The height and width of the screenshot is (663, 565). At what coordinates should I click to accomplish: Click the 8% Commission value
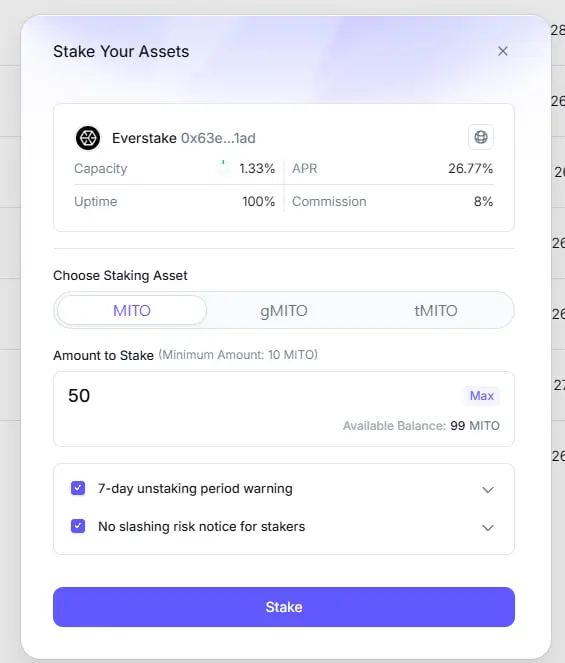pos(483,202)
